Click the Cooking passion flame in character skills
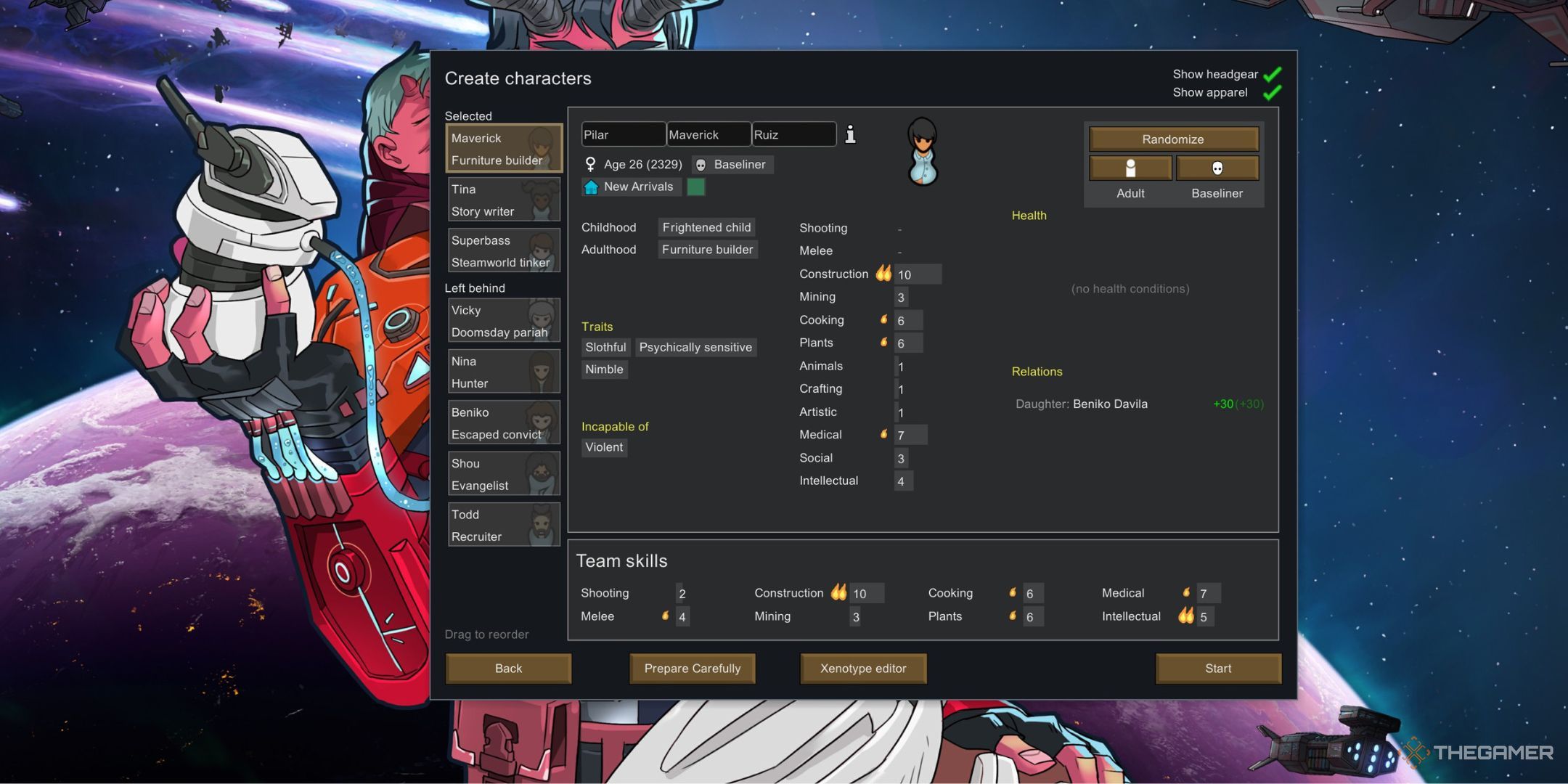Image resolution: width=1568 pixels, height=784 pixels. click(883, 319)
